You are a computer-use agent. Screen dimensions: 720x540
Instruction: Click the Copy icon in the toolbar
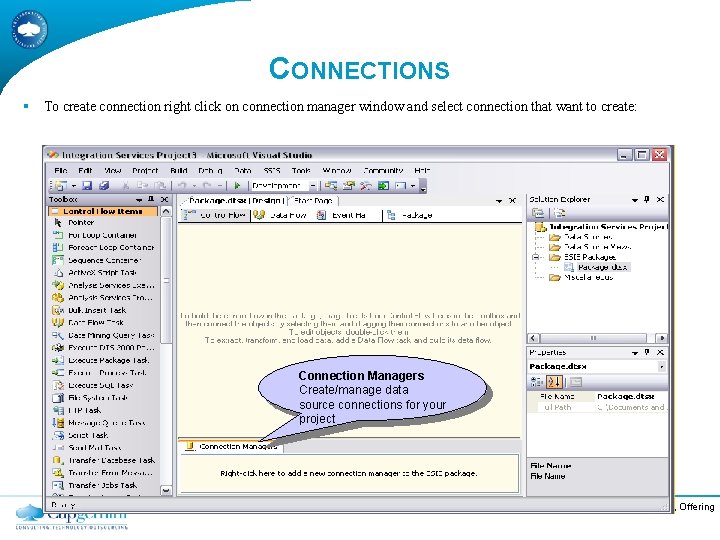143,186
